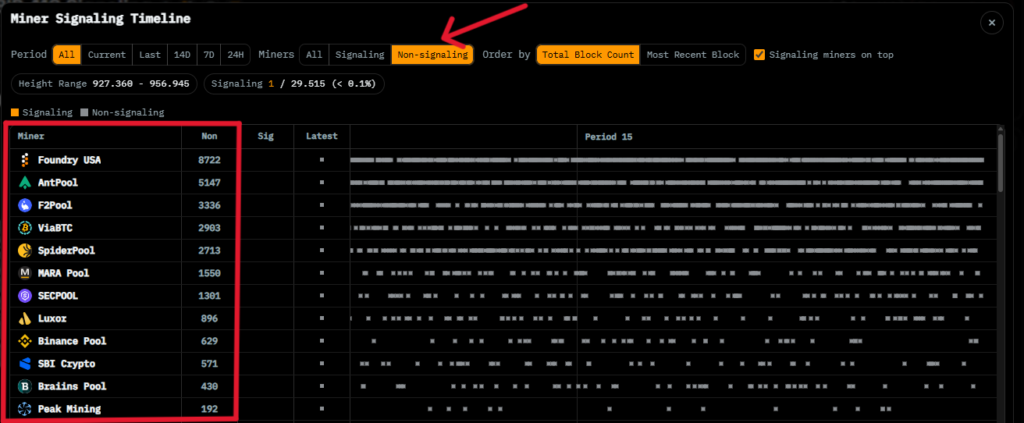1024x423 pixels.
Task: Select the 14D period filter
Action: pyautogui.click(x=182, y=55)
